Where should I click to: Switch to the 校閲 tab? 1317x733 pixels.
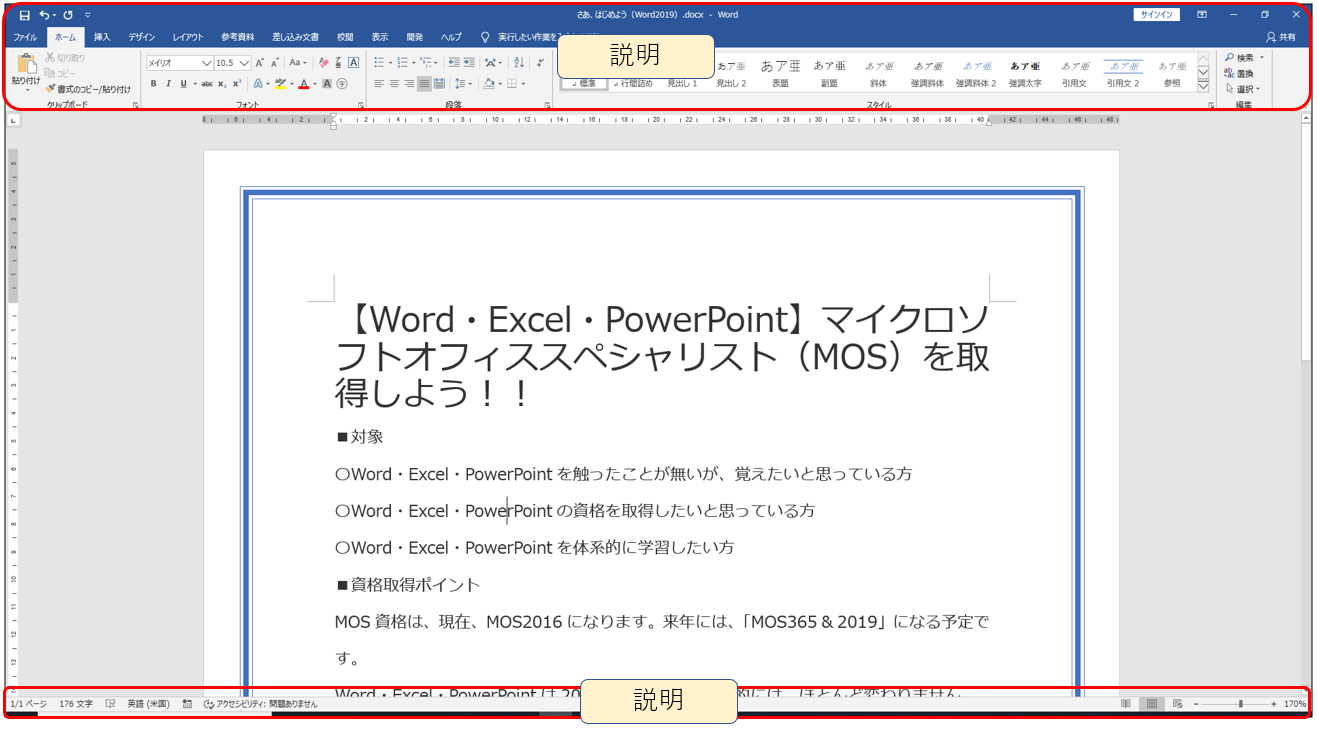[345, 37]
